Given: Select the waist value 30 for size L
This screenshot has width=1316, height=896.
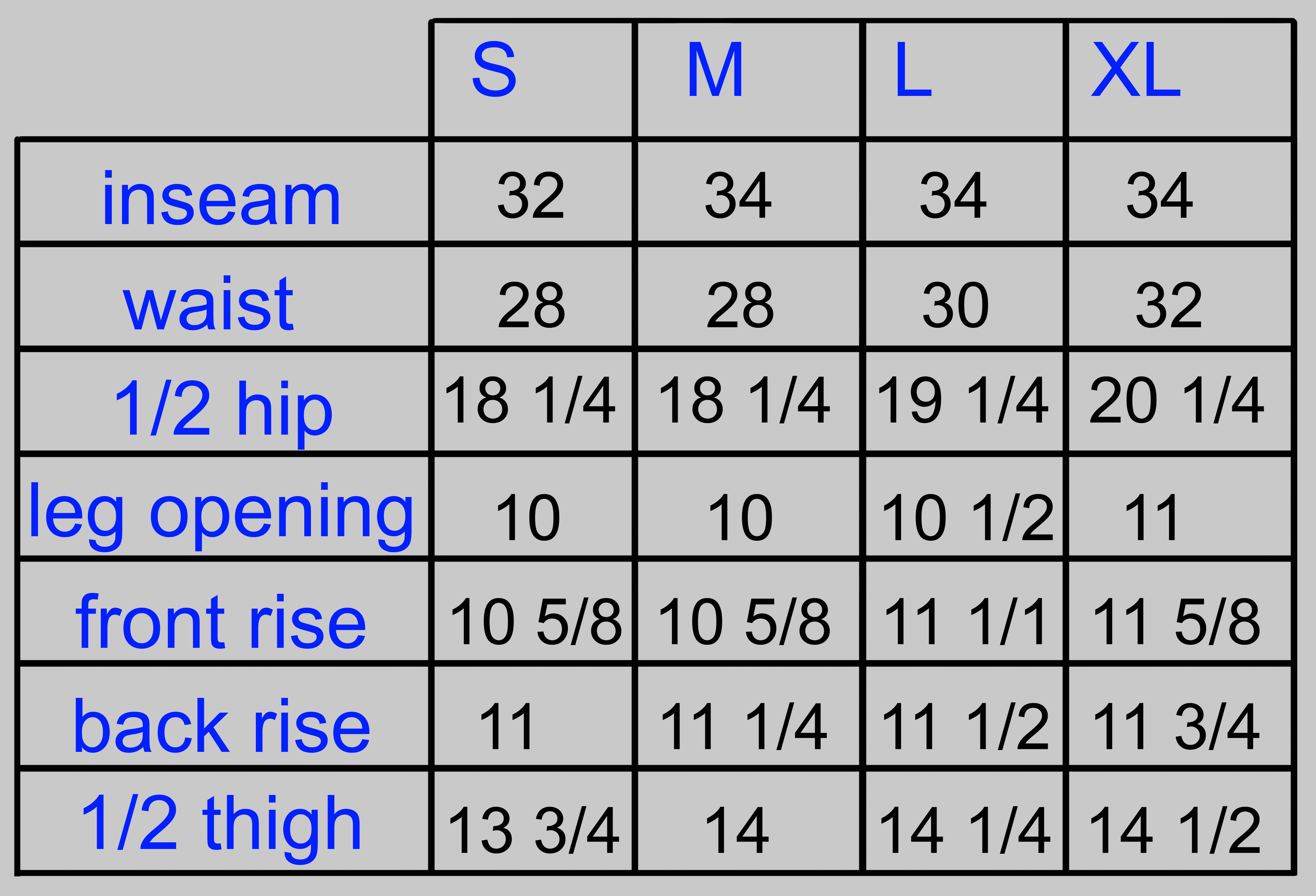Looking at the screenshot, I should (x=956, y=306).
